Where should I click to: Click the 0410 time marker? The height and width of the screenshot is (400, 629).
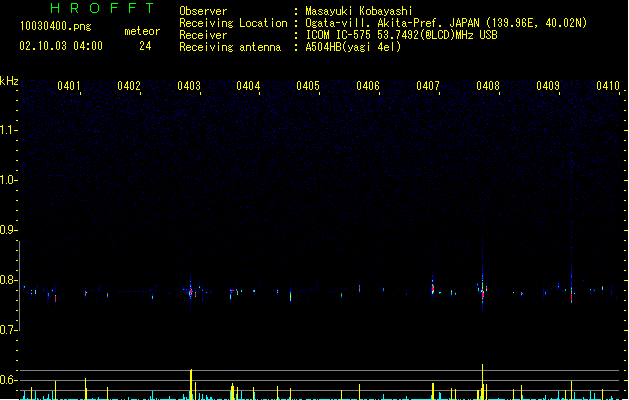pyautogui.click(x=608, y=86)
